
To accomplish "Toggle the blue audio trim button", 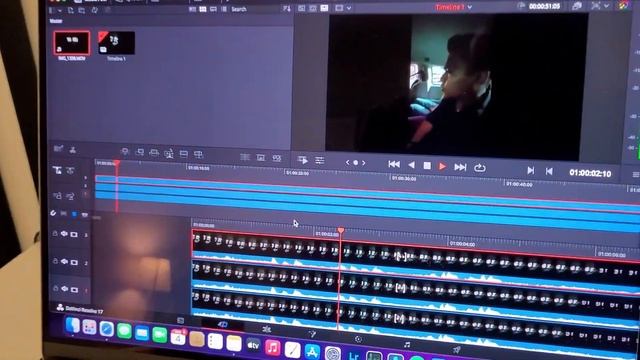I will pos(74,214).
